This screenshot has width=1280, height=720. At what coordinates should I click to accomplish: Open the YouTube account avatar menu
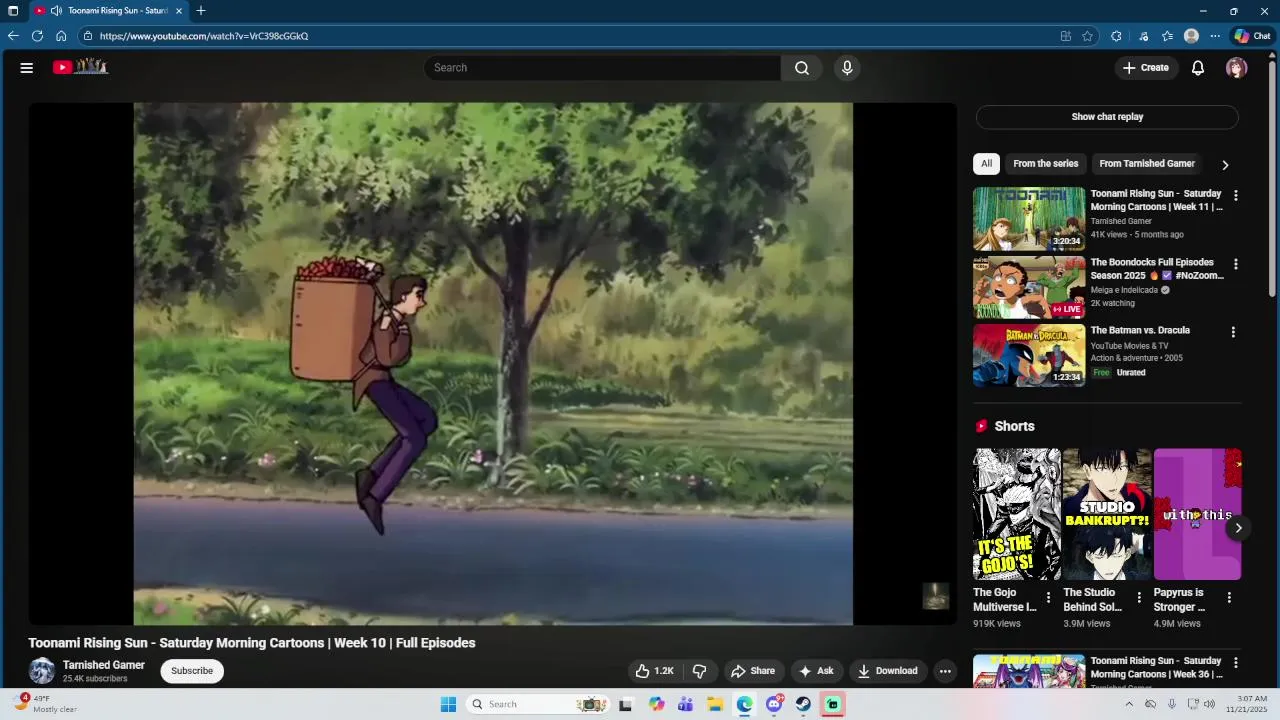[x=1237, y=68]
